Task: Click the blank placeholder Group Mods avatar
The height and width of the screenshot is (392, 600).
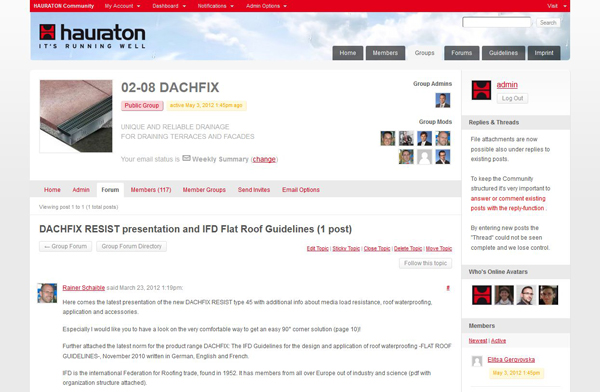Action: pyautogui.click(x=424, y=157)
